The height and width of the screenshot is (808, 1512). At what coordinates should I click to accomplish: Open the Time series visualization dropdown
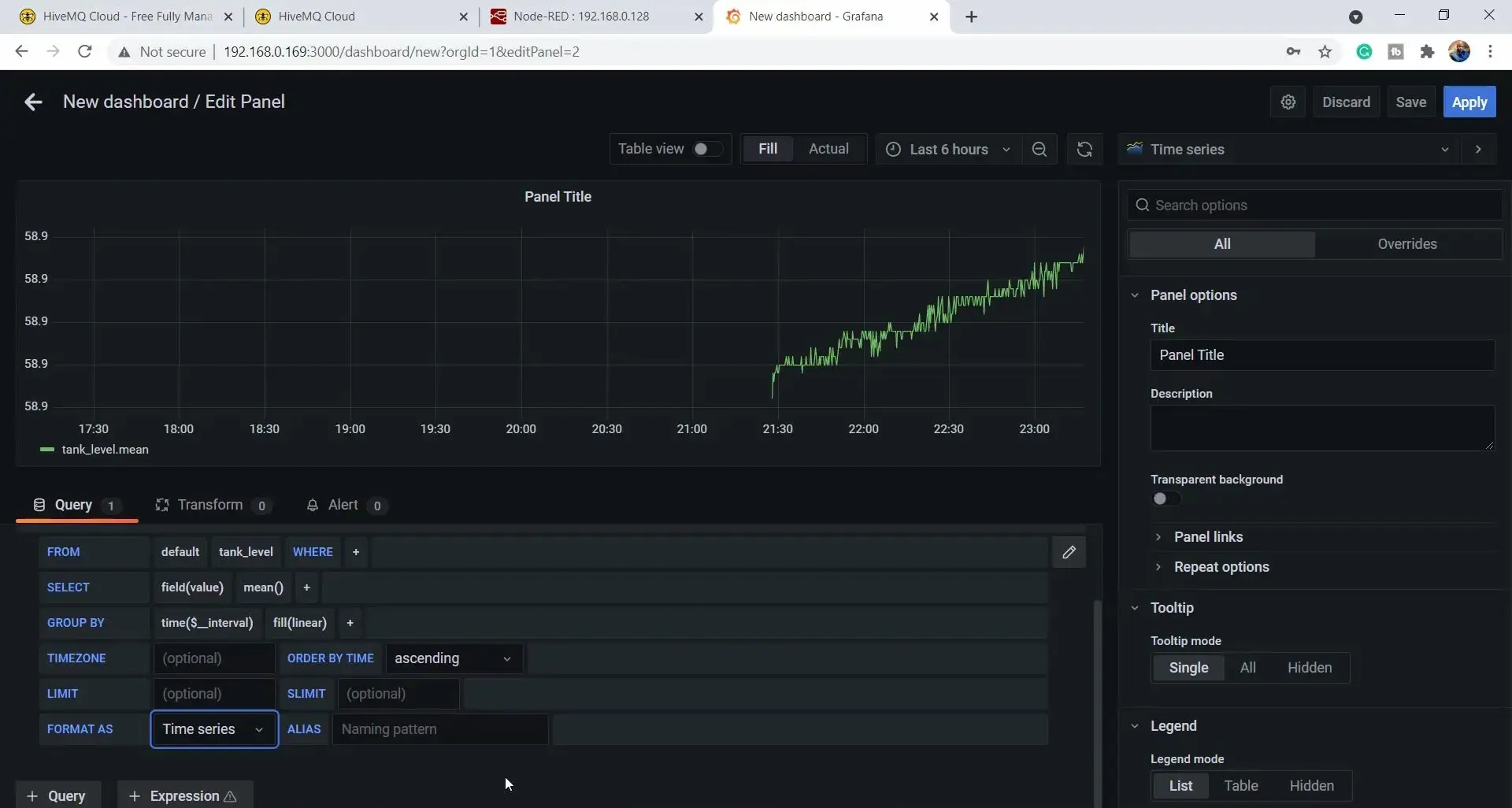[x=1288, y=150]
